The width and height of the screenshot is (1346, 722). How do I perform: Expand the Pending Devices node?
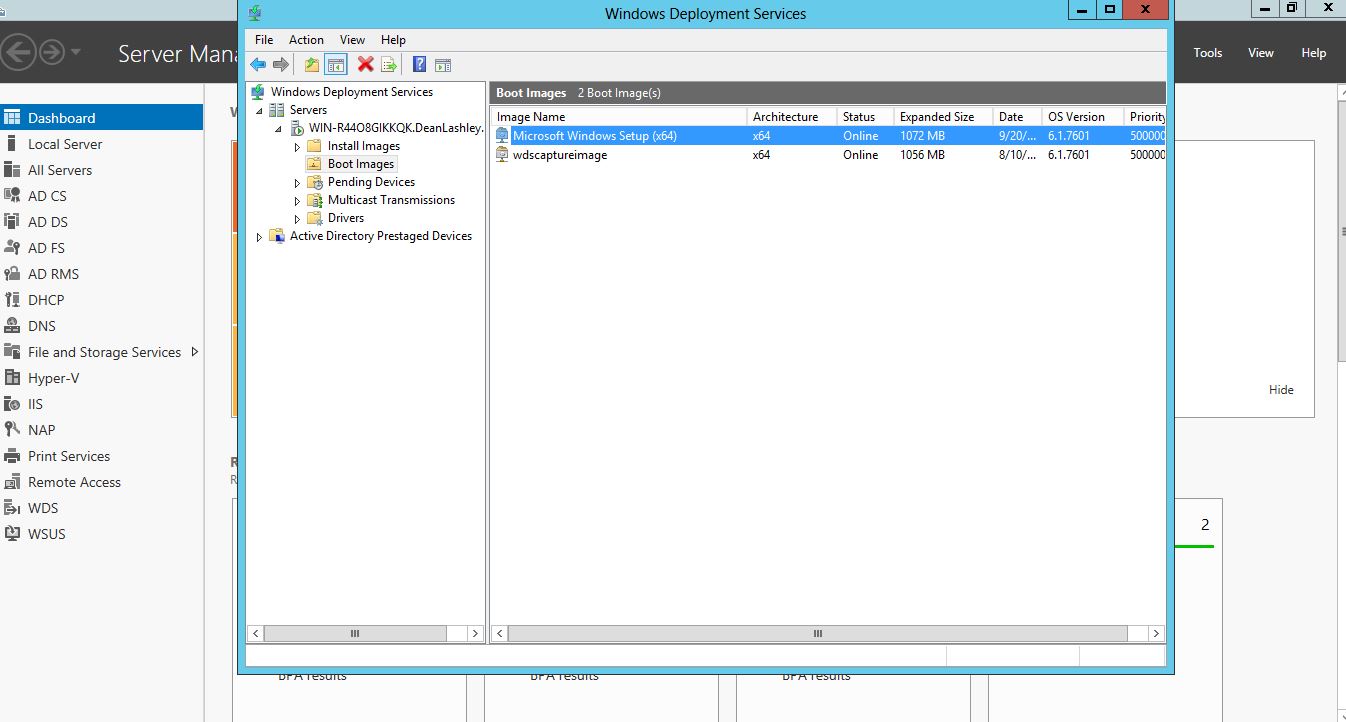point(297,183)
